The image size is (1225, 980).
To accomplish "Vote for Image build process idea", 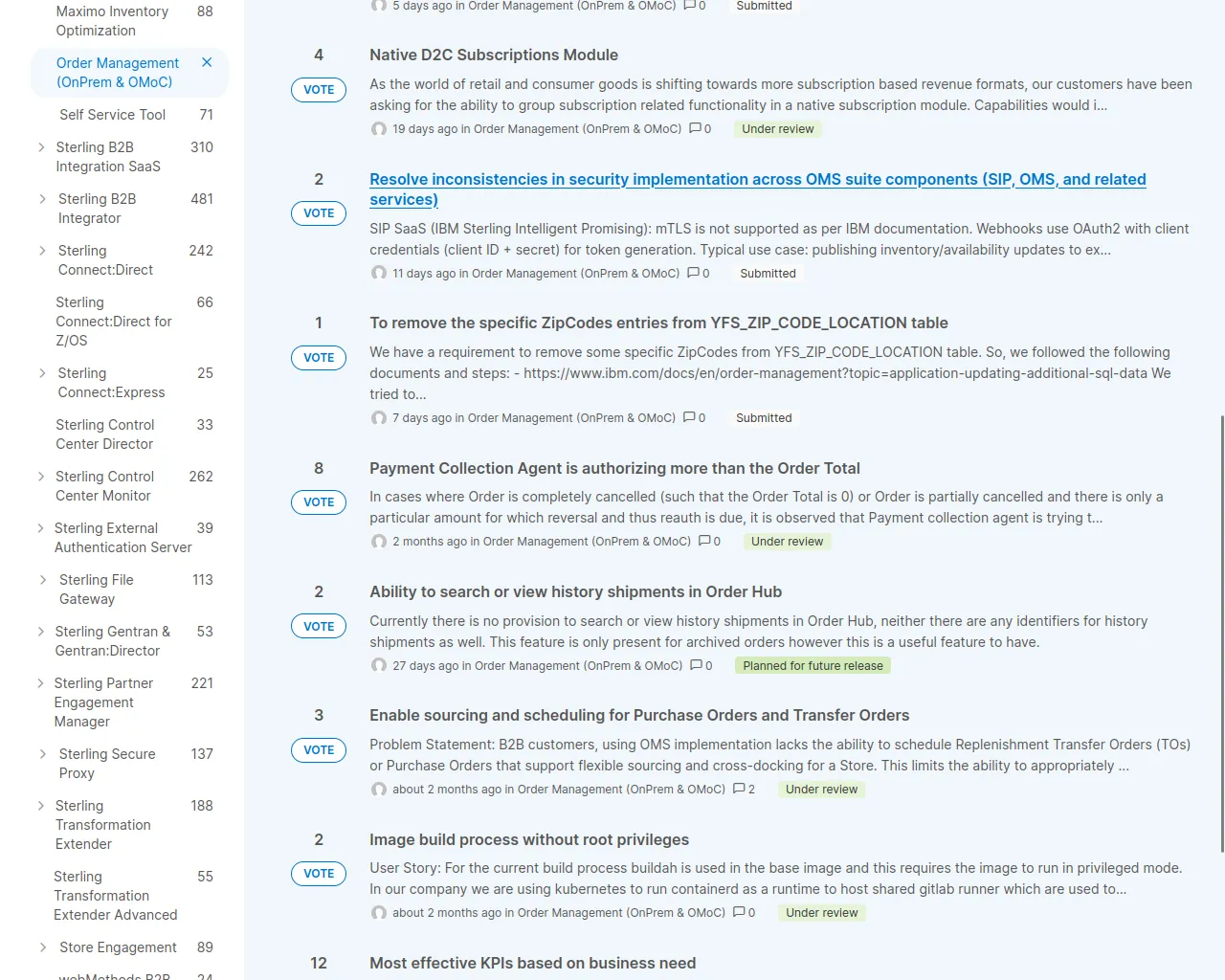I will [x=319, y=874].
